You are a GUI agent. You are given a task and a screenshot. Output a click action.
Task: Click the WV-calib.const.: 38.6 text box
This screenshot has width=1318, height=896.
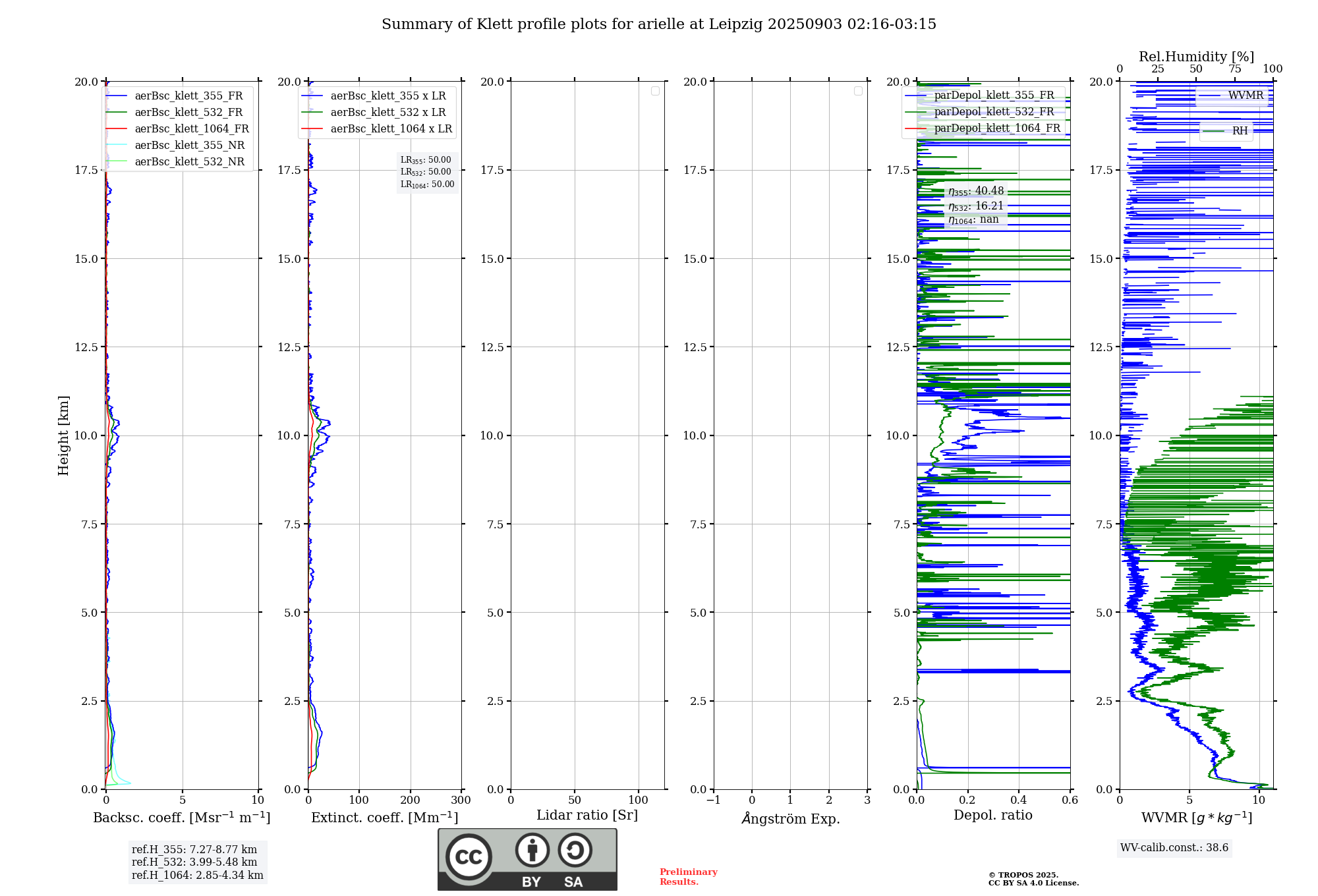[x=1174, y=848]
